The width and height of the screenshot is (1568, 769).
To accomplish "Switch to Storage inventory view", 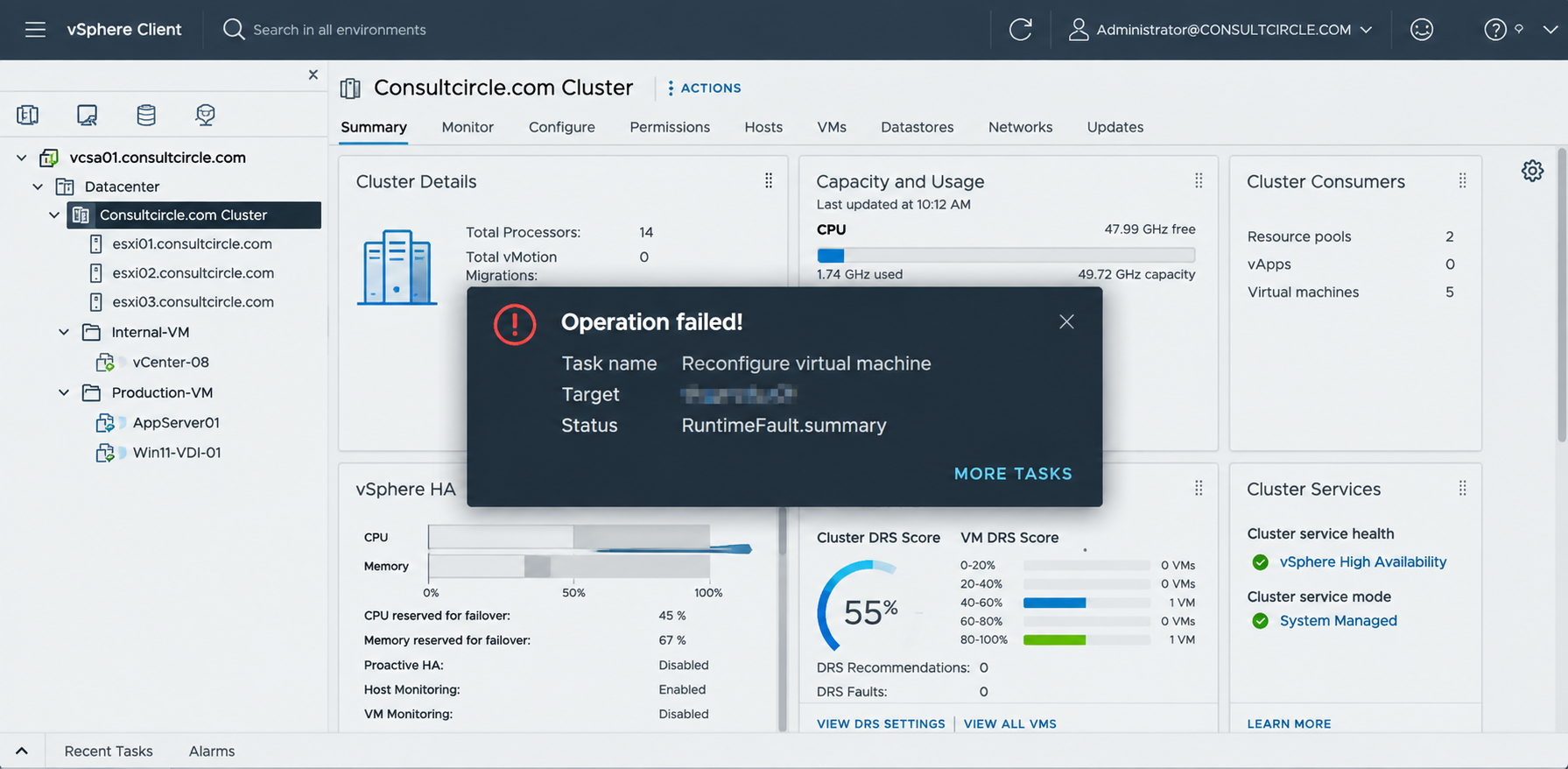I will pos(146,115).
